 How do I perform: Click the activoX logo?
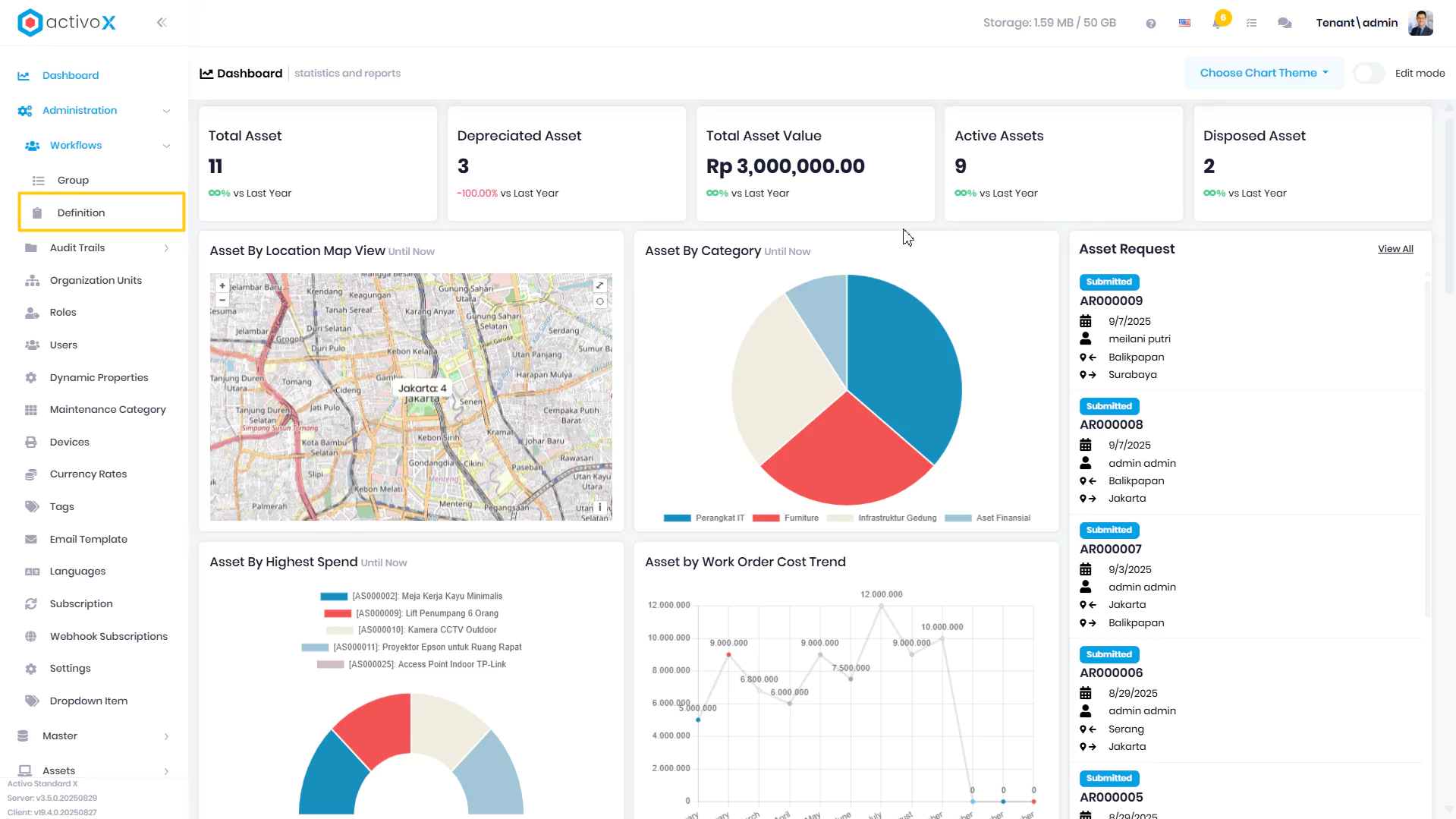click(67, 23)
